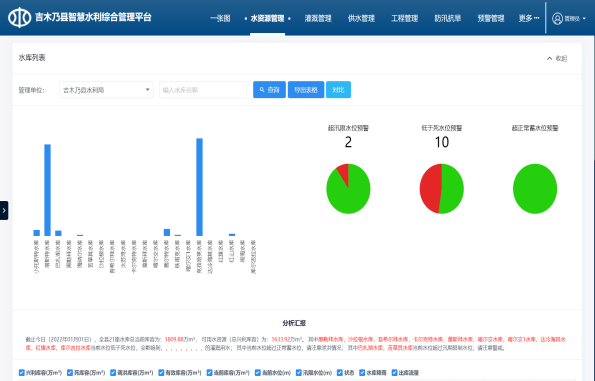Open the administrator account dropdown arrow

(584, 19)
